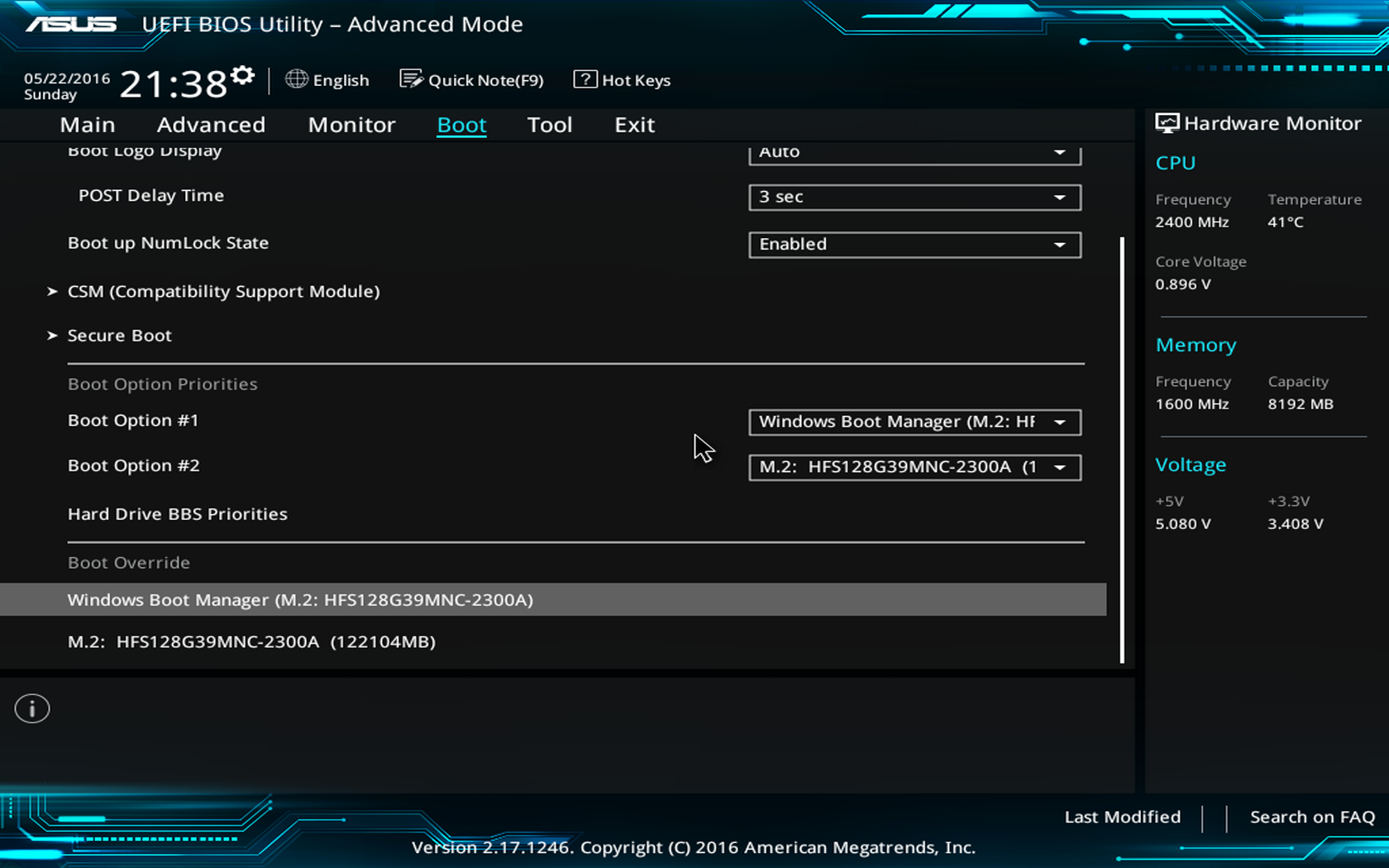Open Hard Drive BBS Priorities
Screen dimensions: 1389x868
pos(178,514)
